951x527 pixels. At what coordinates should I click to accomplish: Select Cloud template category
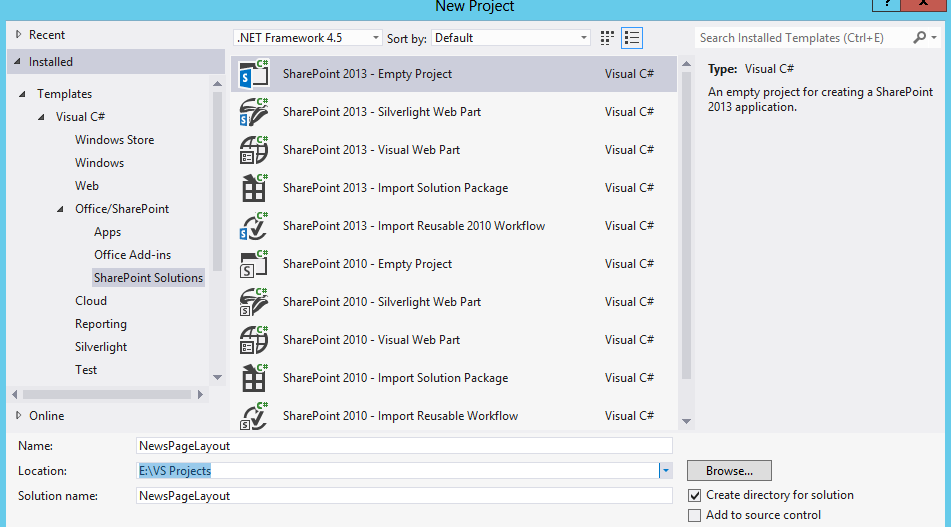(x=91, y=301)
